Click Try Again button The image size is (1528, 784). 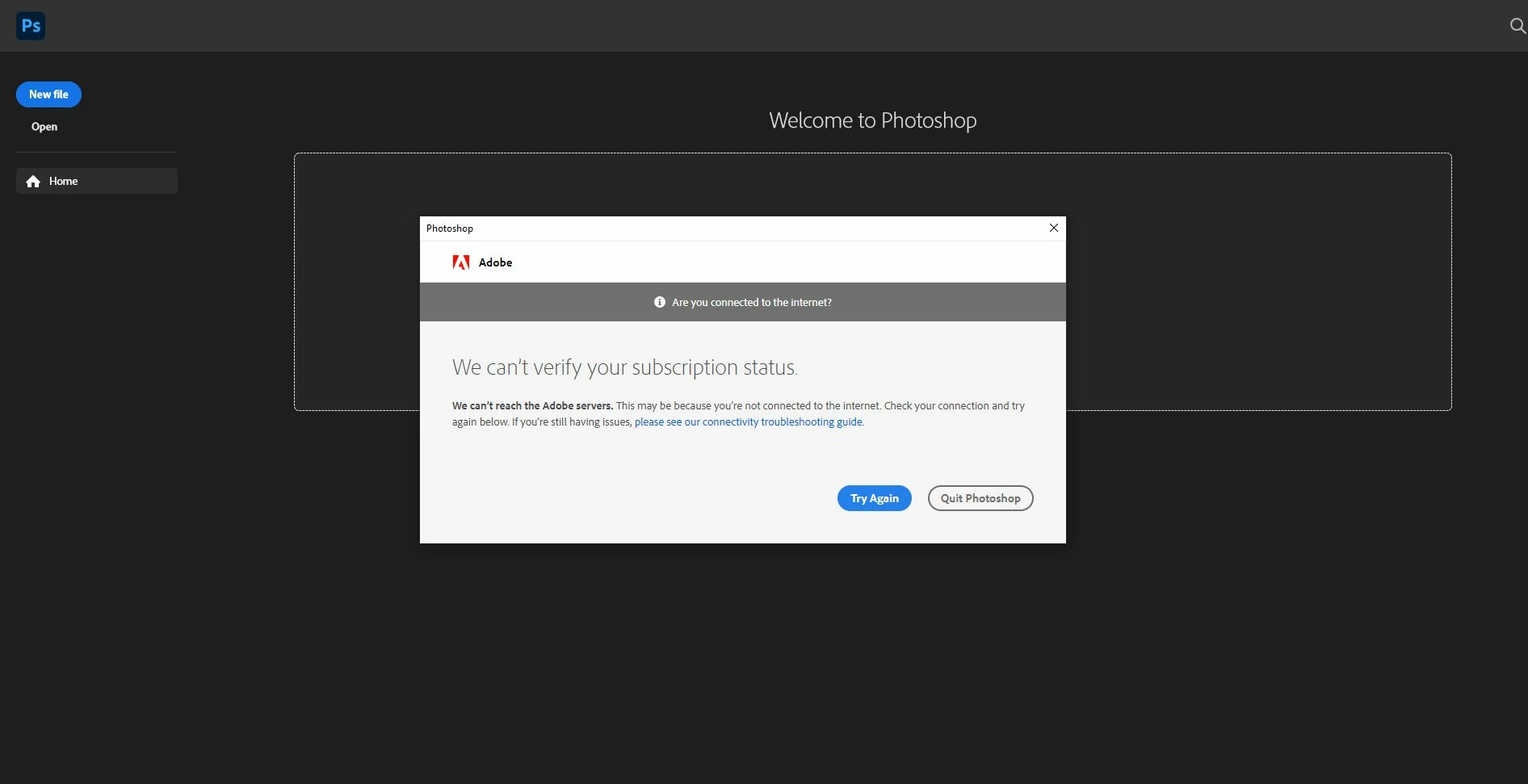click(875, 498)
